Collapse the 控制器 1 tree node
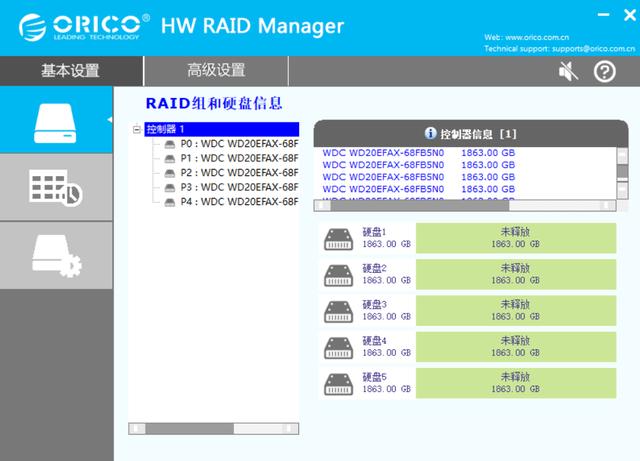This screenshot has height=461, width=640. (137, 129)
